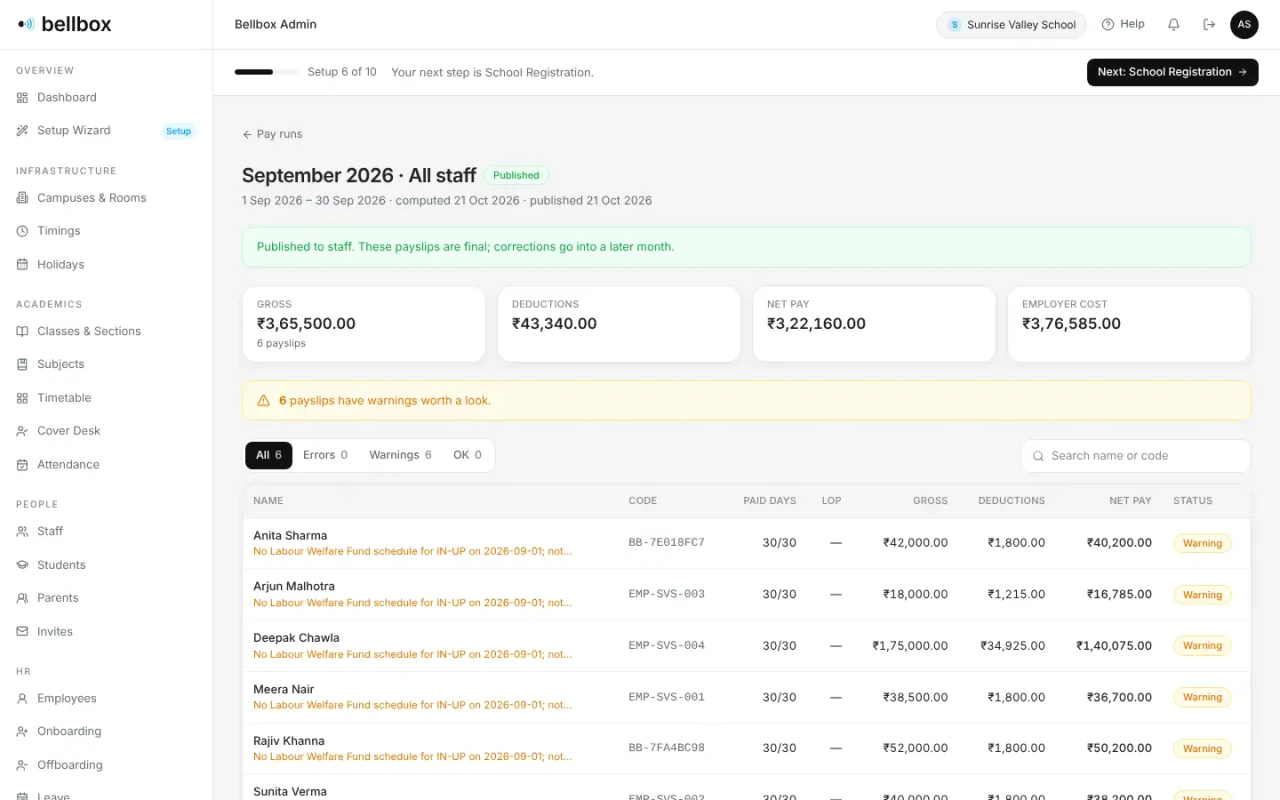Open the AS user avatar menu
The height and width of the screenshot is (800, 1280).
tap(1244, 24)
